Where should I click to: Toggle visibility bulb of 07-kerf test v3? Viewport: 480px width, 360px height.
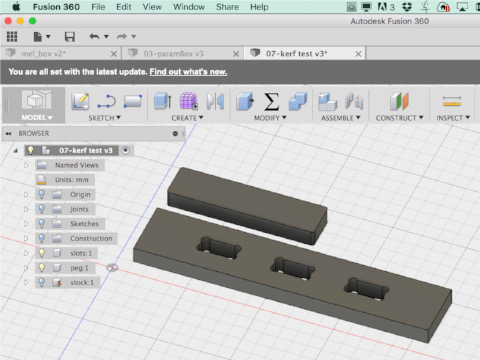pos(30,150)
